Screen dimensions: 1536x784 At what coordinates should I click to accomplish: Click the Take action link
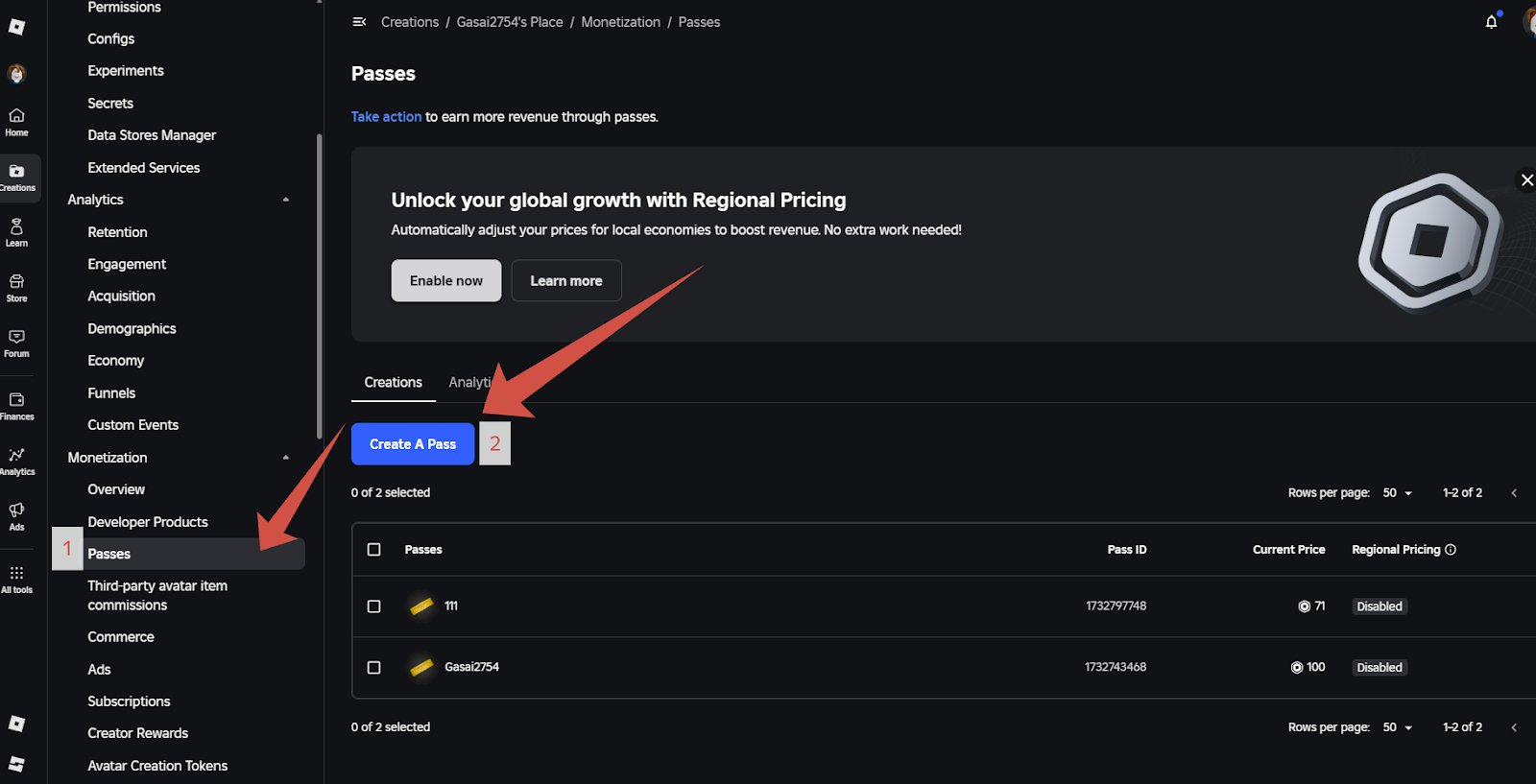(386, 117)
